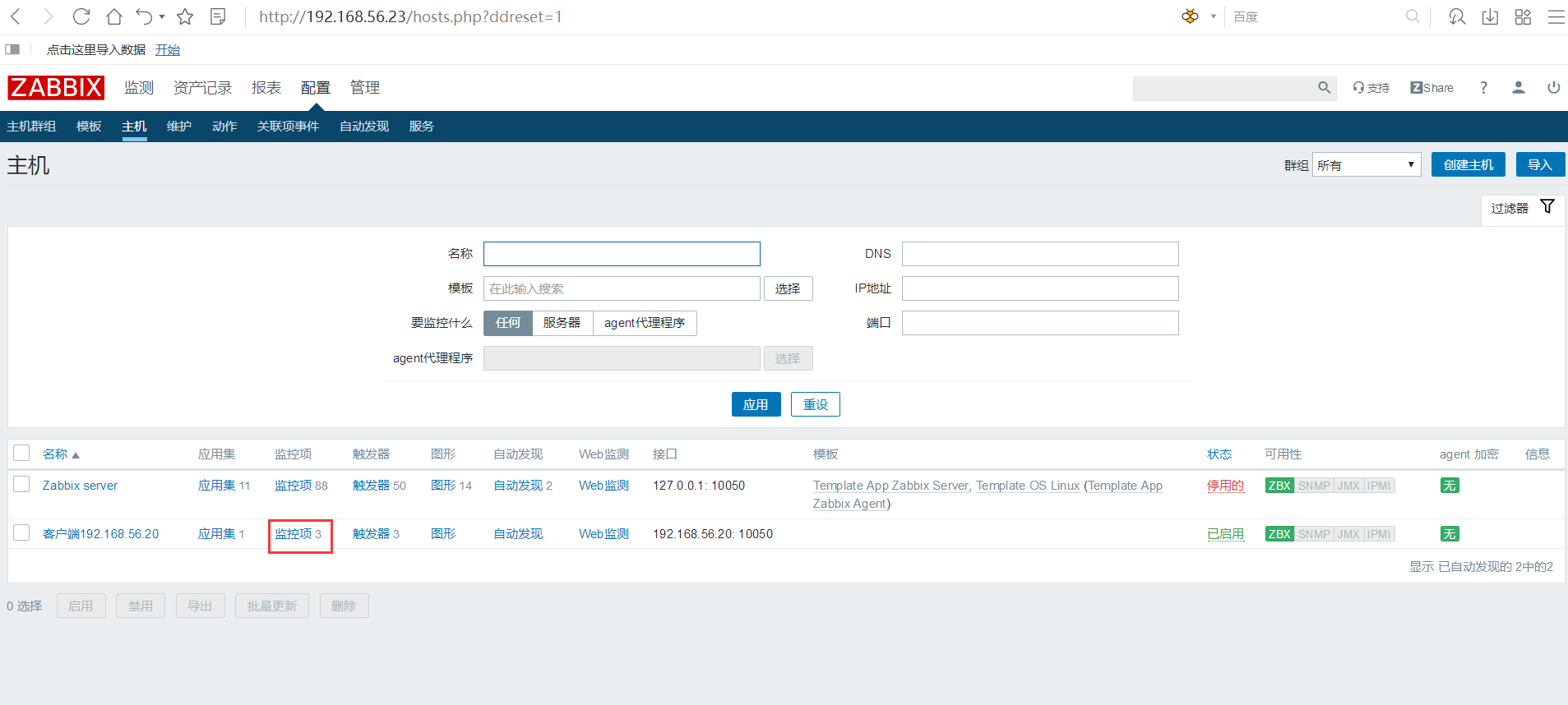Click the ZBX availability badge for Zabbix server
1568x705 pixels.
tap(1279, 486)
